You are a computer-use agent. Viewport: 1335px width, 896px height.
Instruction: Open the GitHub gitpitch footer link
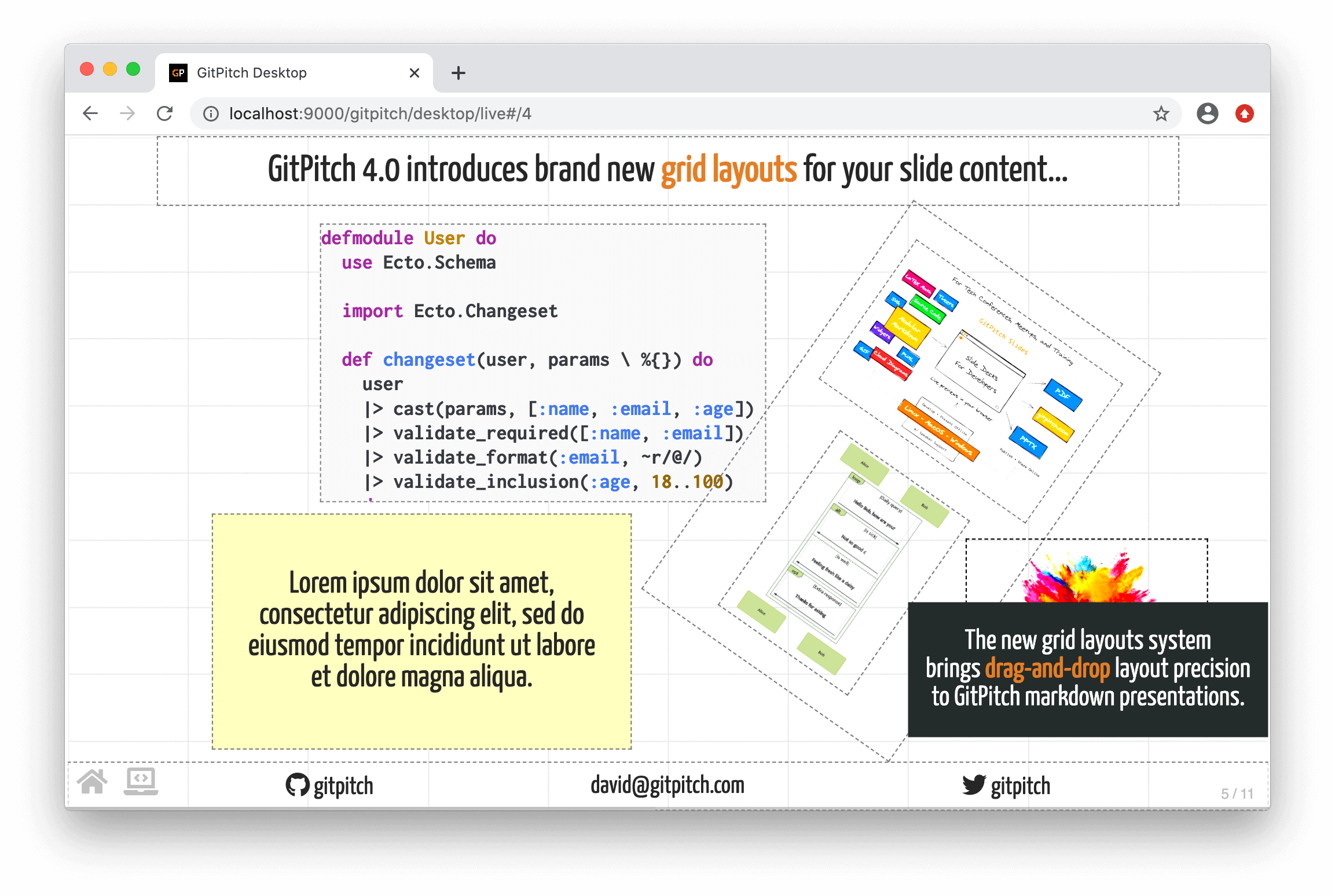(x=329, y=785)
